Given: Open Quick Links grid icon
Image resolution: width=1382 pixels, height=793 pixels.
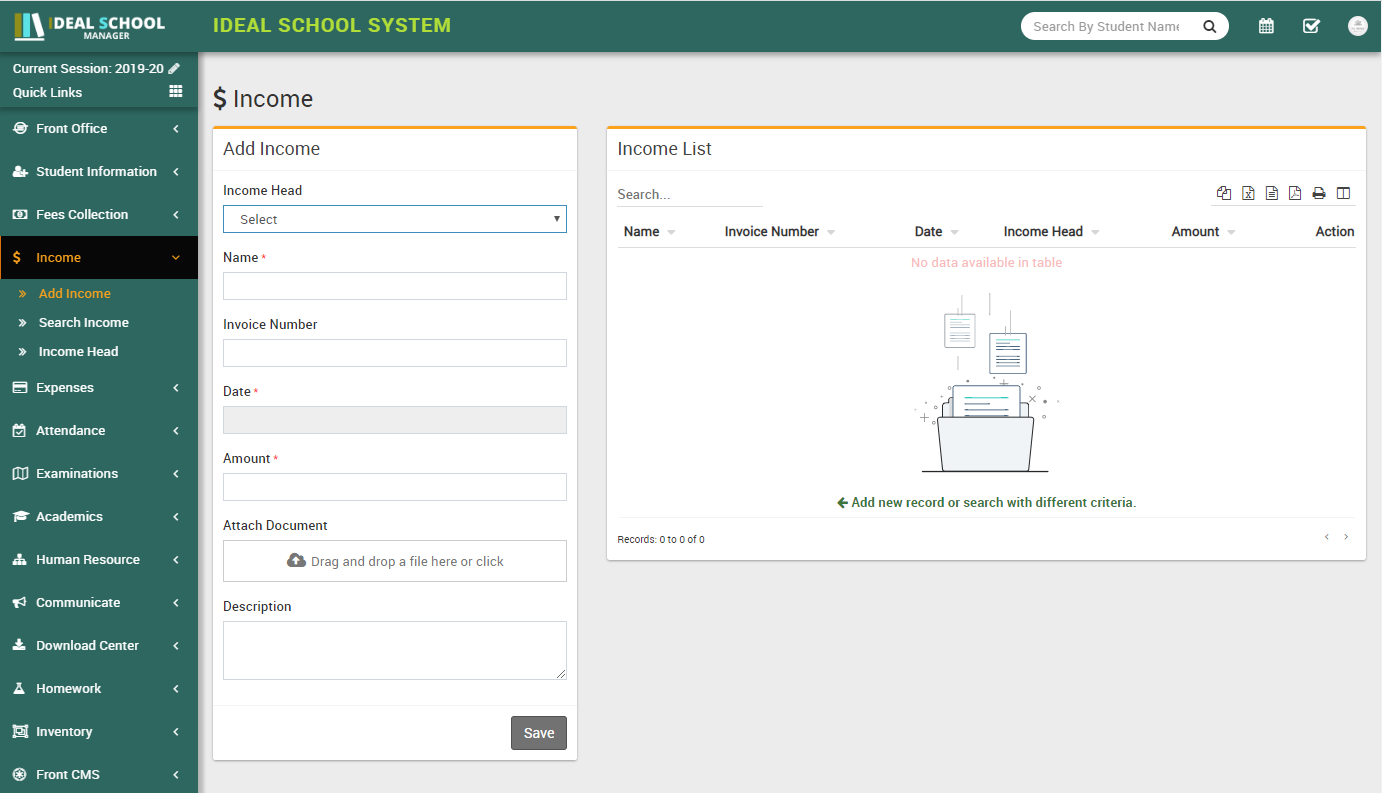Looking at the screenshot, I should (x=176, y=91).
